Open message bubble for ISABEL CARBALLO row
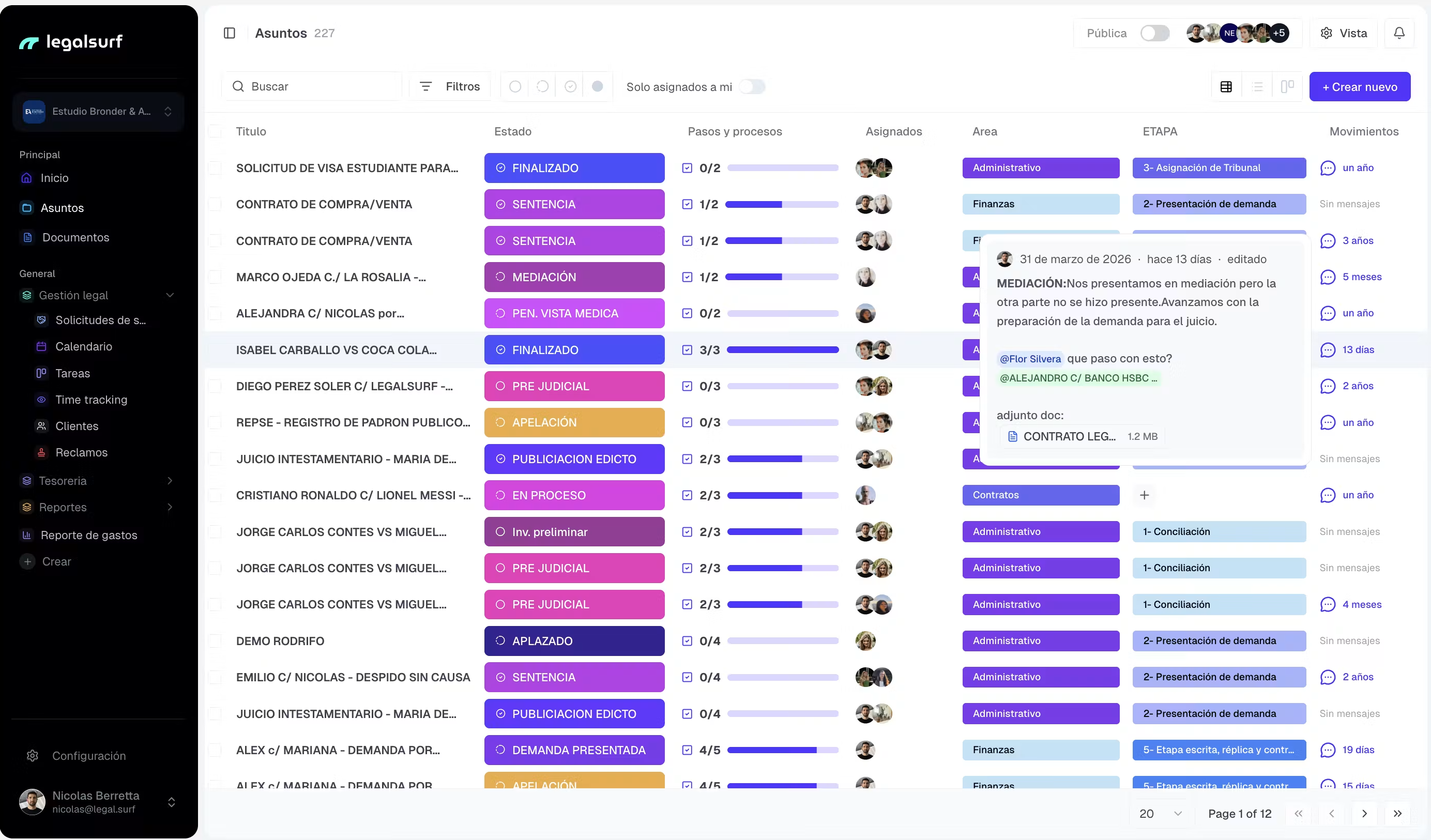1431x840 pixels. tap(1328, 350)
